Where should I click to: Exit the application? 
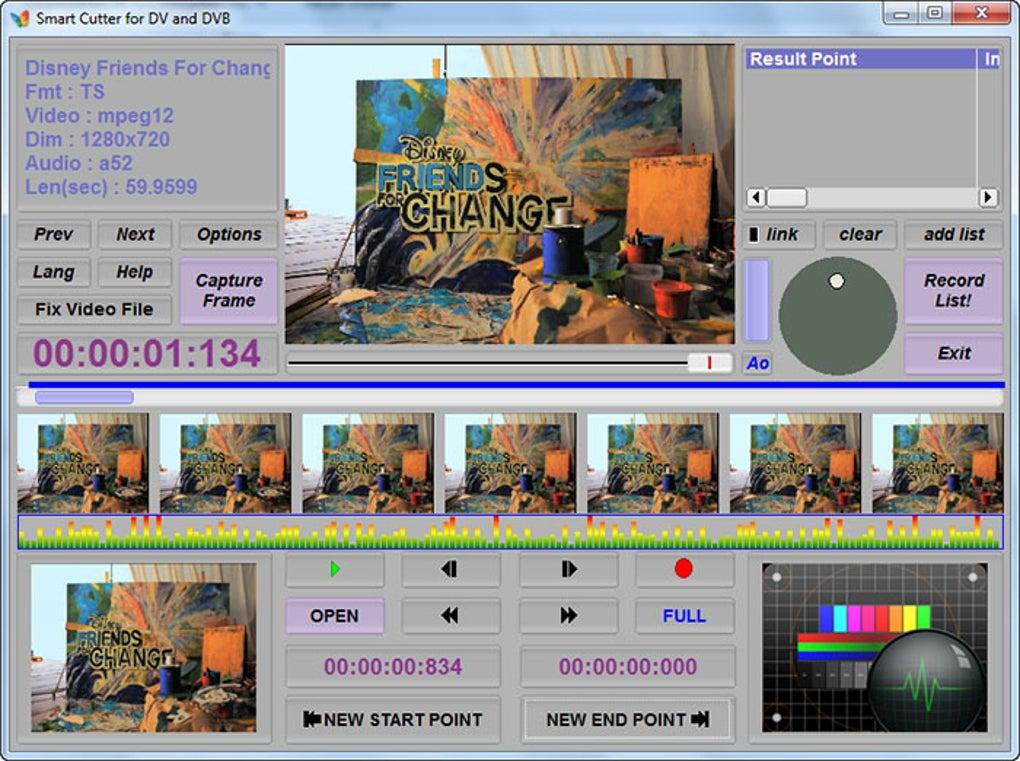(x=954, y=353)
